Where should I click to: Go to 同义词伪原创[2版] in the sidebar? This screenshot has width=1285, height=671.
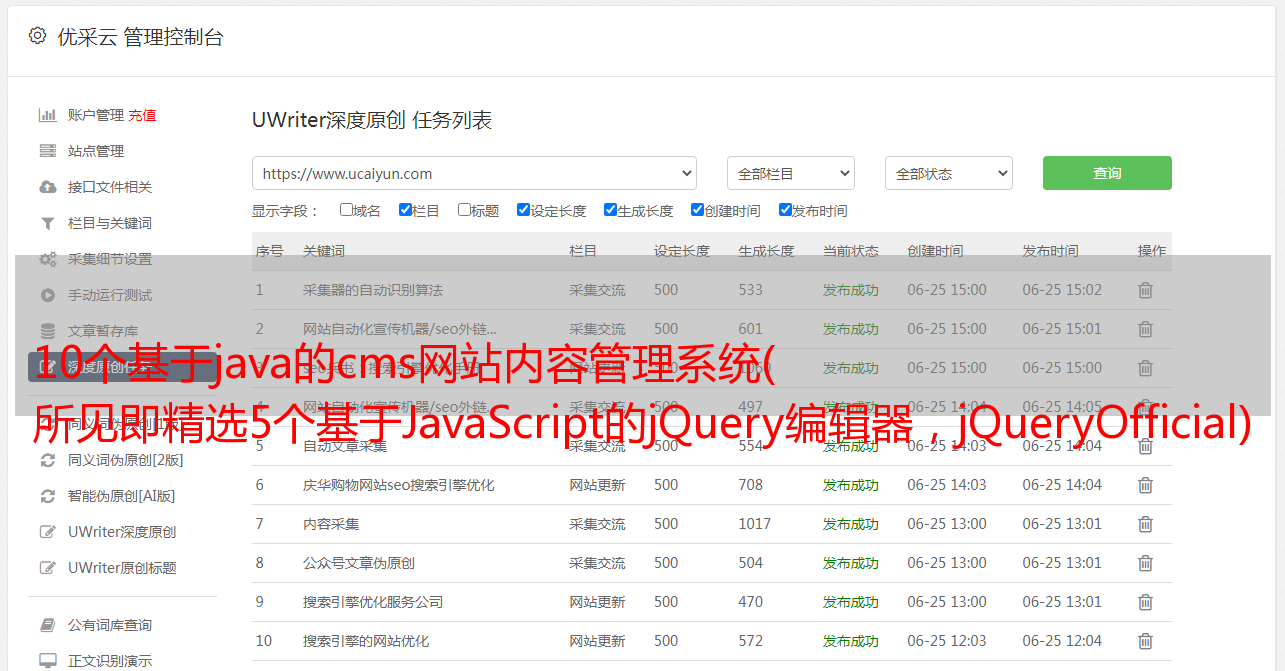tap(125, 460)
